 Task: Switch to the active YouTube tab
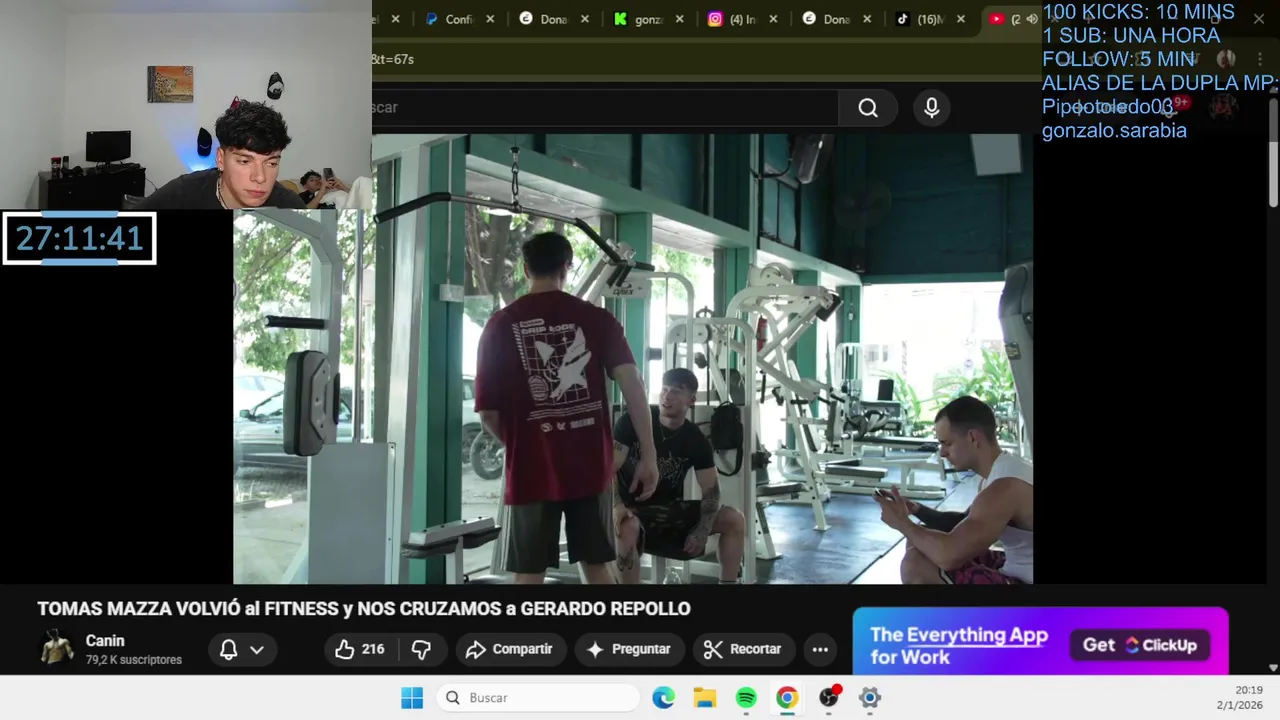(1010, 19)
